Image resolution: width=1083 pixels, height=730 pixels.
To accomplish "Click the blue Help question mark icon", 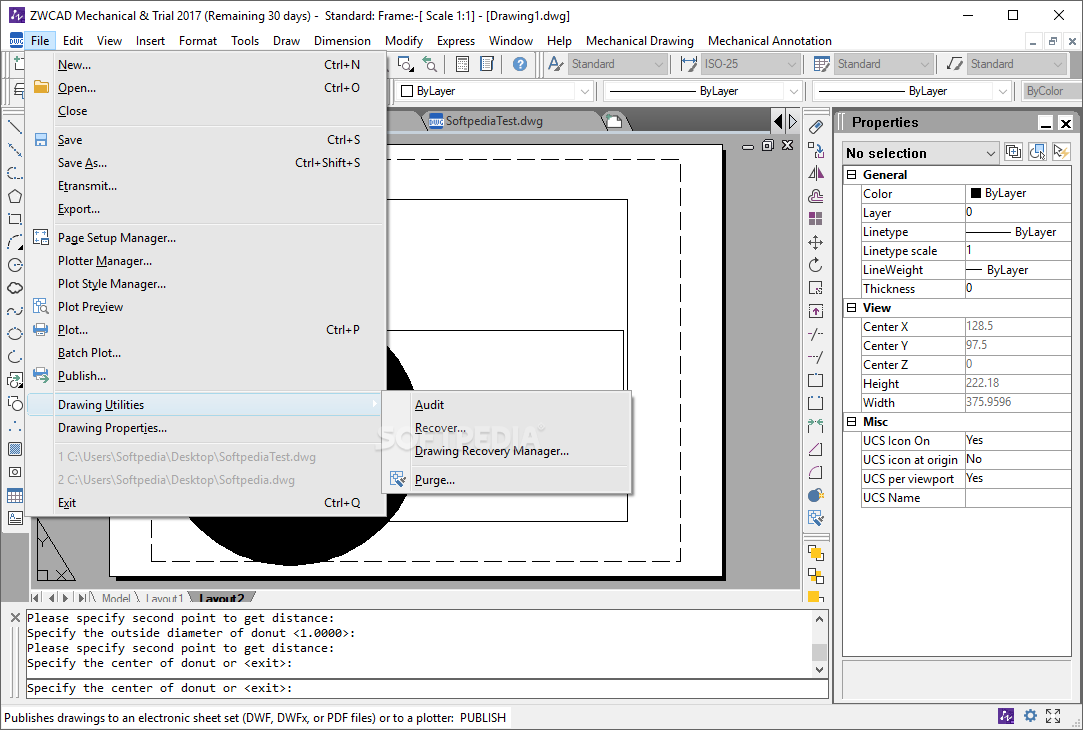I will [x=520, y=64].
